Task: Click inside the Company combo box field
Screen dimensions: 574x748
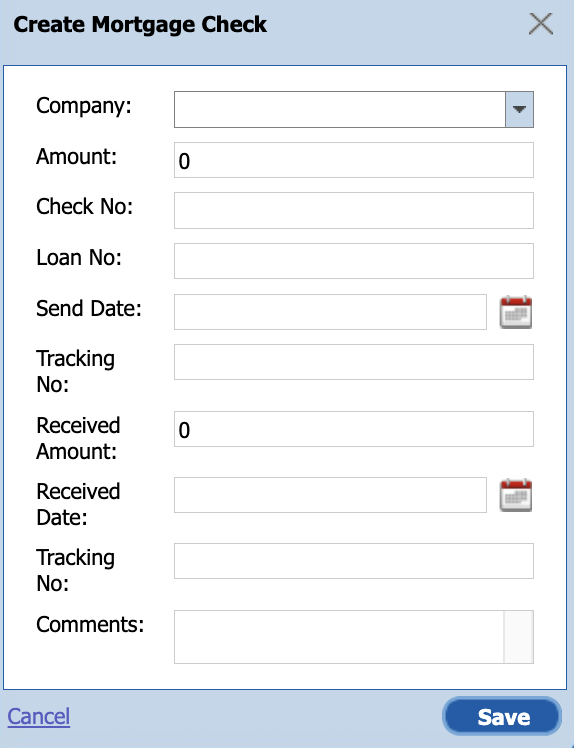Action: click(x=340, y=110)
